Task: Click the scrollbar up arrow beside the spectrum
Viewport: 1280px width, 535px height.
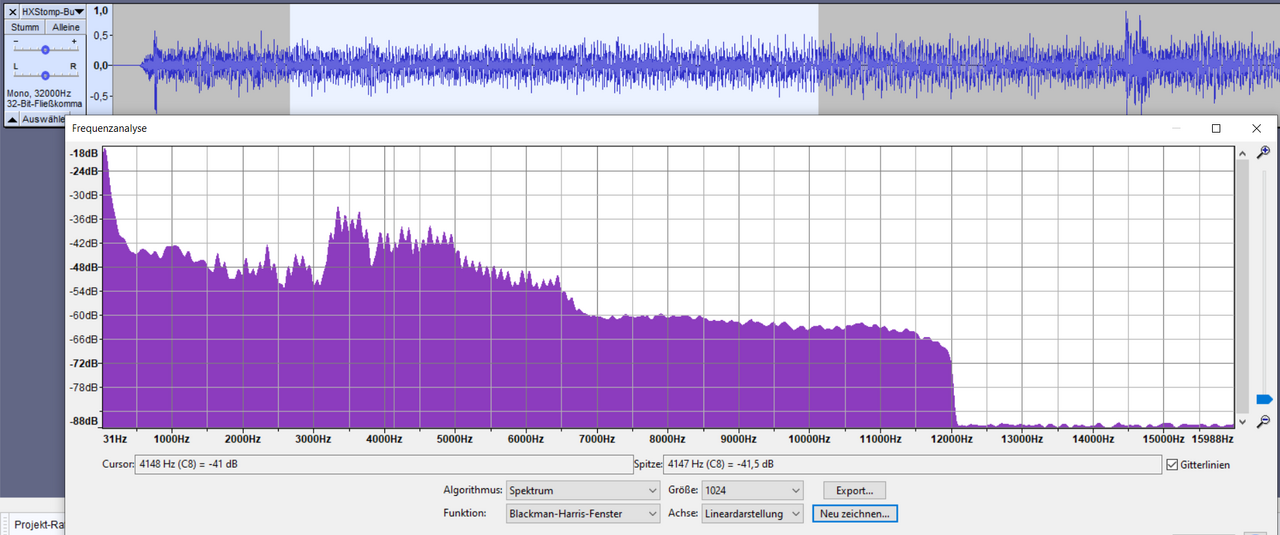Action: click(x=1243, y=154)
